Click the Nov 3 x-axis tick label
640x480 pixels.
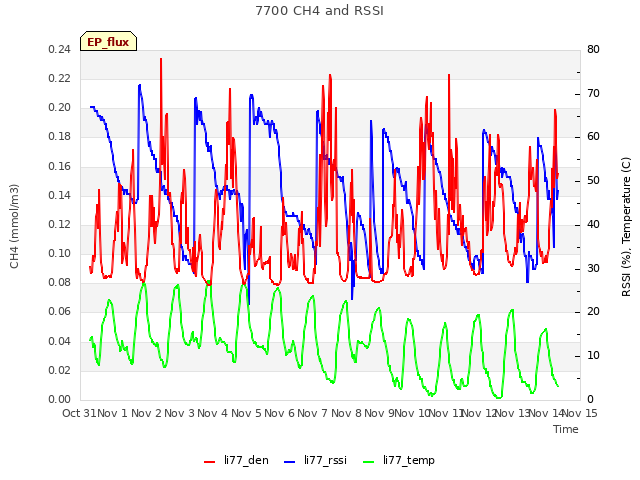[180, 413]
